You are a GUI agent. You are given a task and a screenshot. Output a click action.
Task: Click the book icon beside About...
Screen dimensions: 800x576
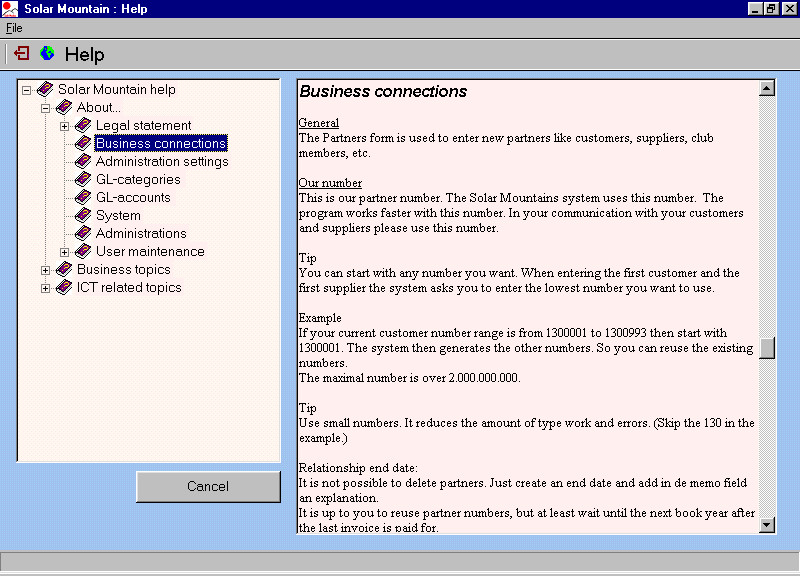point(64,108)
